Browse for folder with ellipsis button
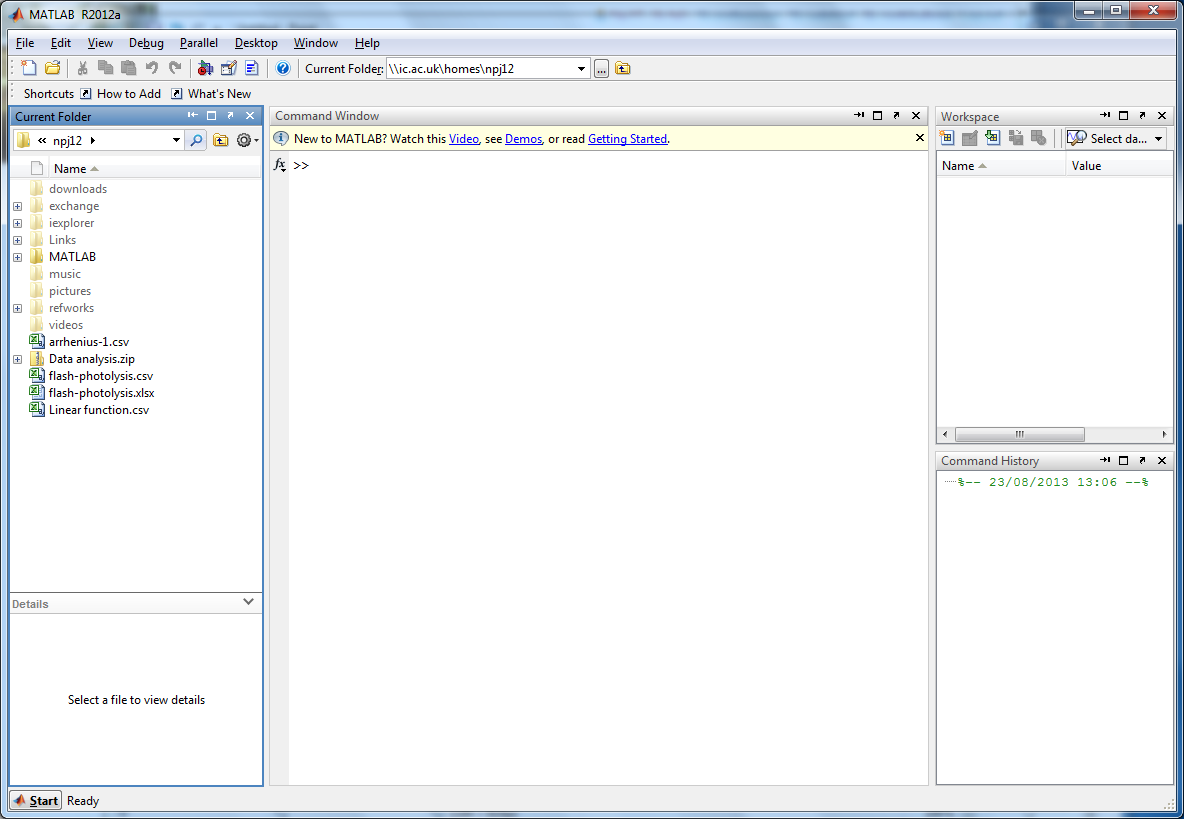The image size is (1184, 819). point(601,69)
